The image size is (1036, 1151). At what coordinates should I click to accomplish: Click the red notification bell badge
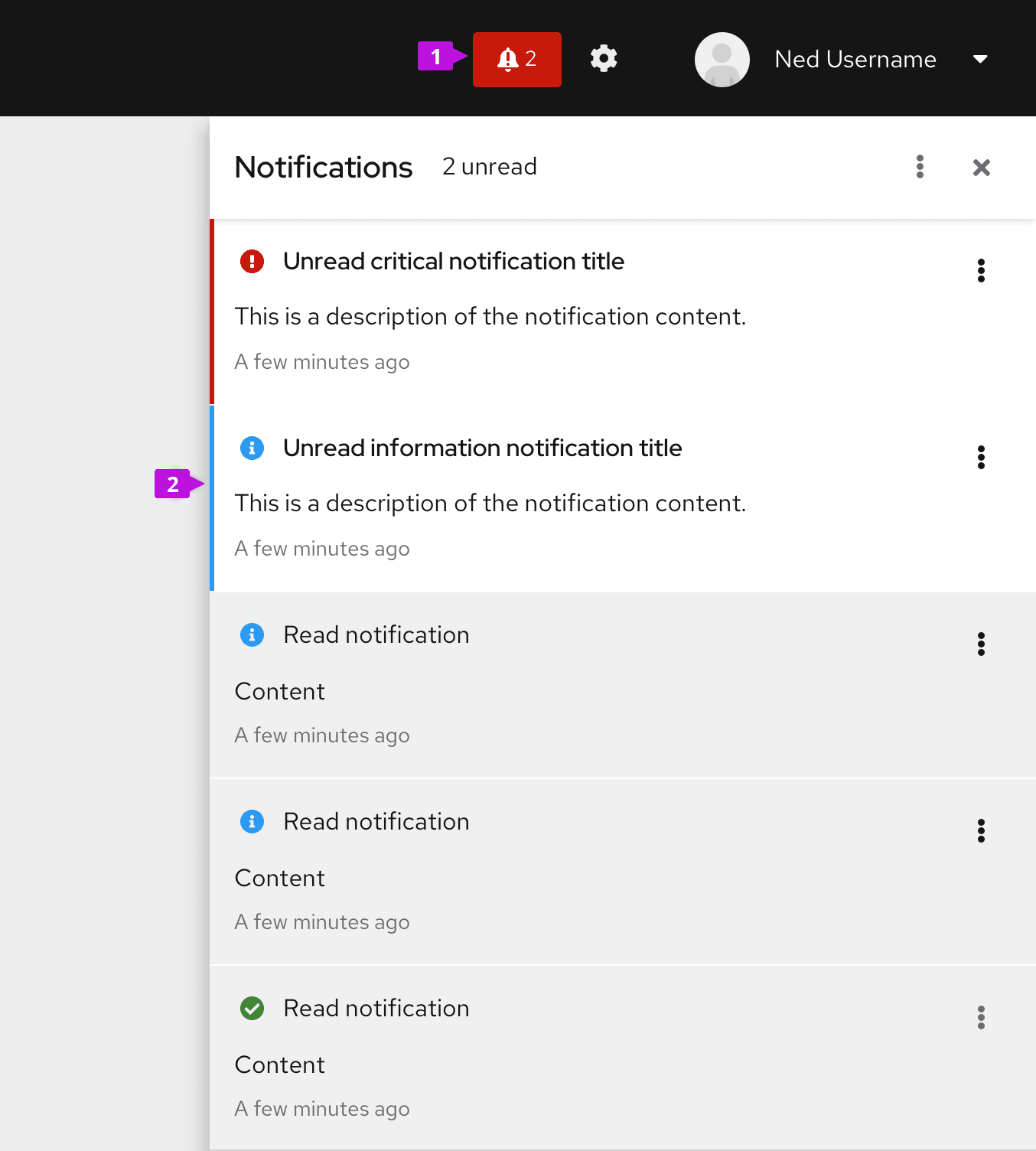516,59
